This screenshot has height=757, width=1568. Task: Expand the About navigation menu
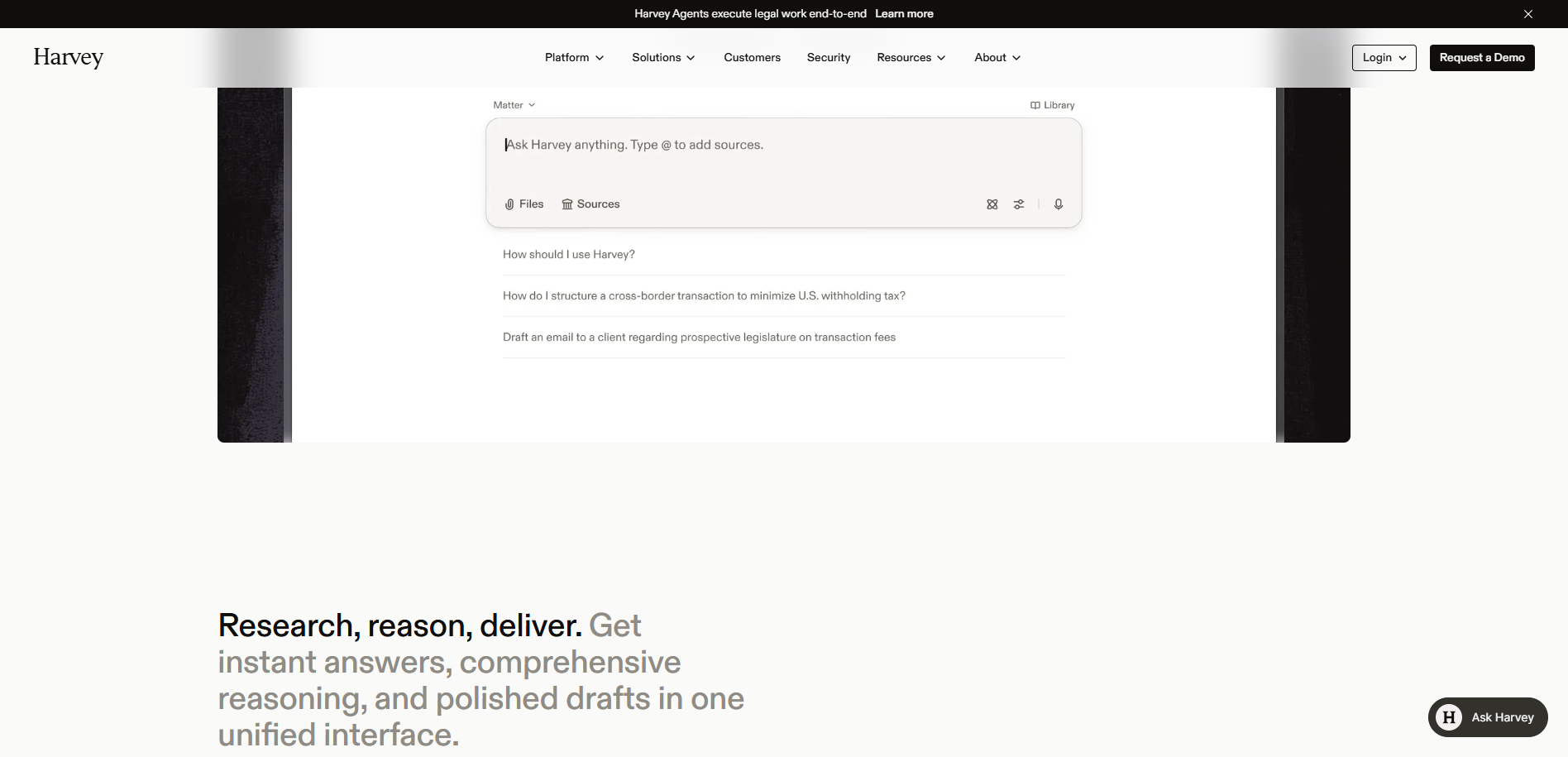tap(997, 58)
